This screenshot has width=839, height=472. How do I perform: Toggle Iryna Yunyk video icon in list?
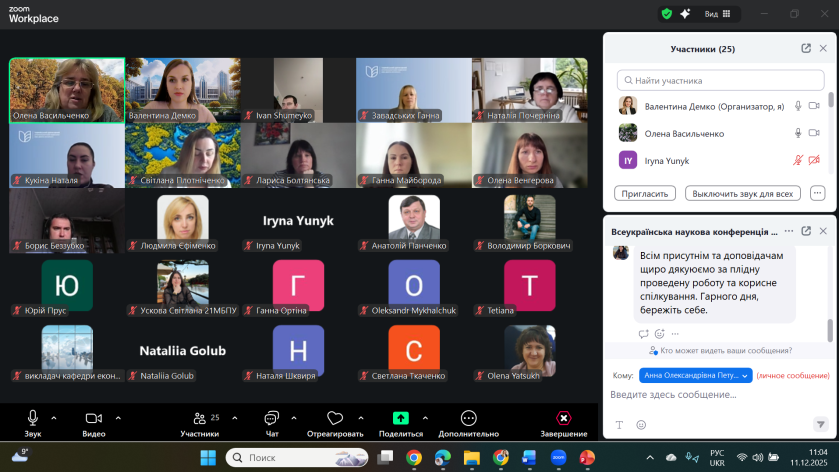pos(814,160)
